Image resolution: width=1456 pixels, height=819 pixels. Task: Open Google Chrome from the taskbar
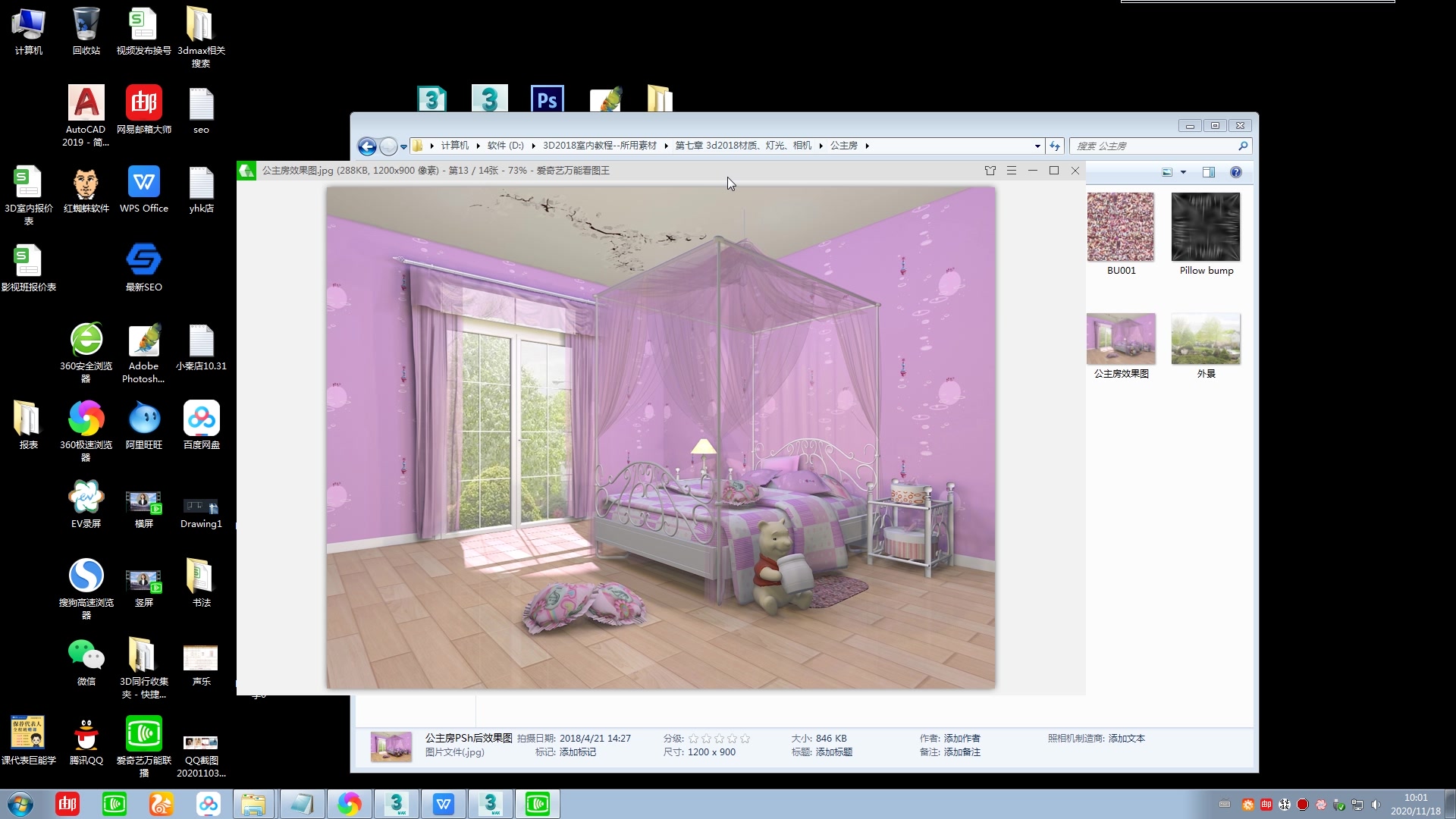pos(350,804)
